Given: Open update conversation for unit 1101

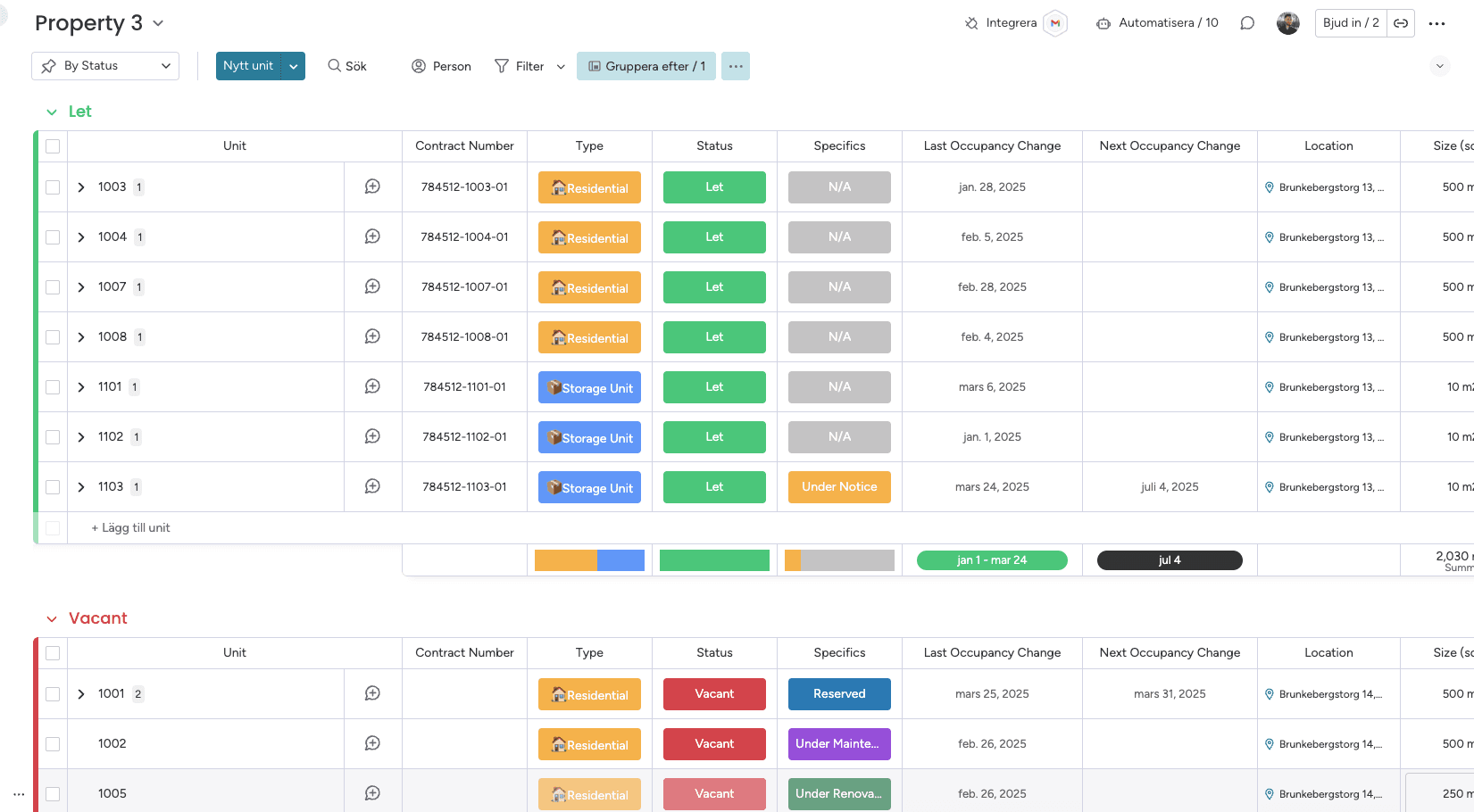Looking at the screenshot, I should point(373,386).
